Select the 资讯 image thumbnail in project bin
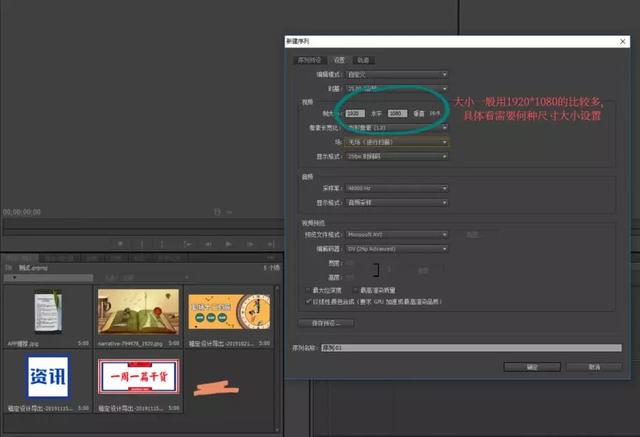The width and height of the screenshot is (640, 437). [48, 377]
